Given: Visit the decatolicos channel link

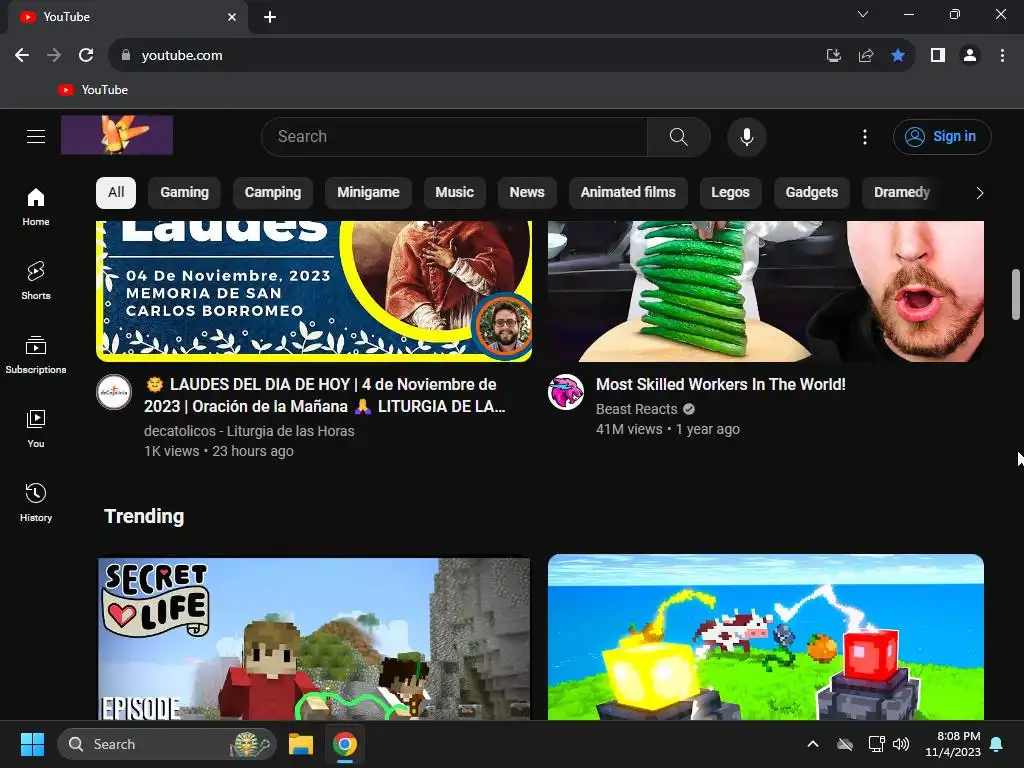Looking at the screenshot, I should pos(249,431).
